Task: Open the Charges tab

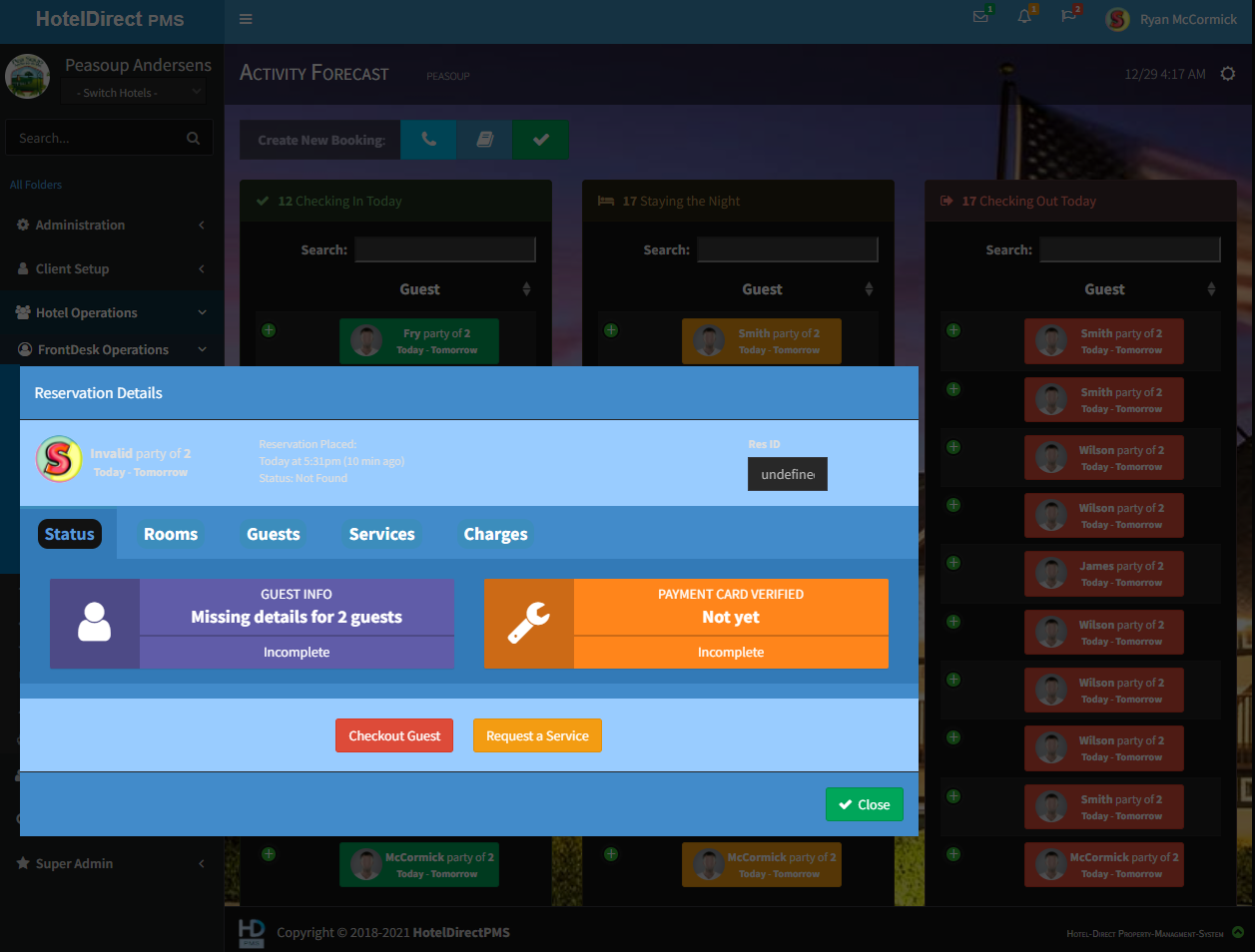Action: pos(495,534)
